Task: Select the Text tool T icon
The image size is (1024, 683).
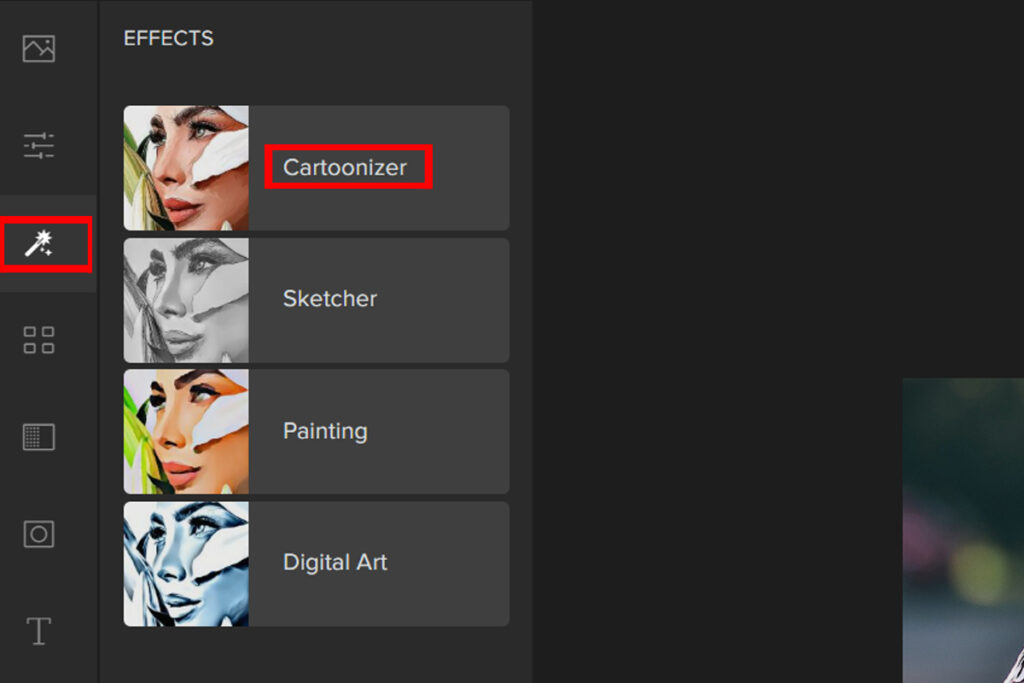Action: [x=39, y=631]
